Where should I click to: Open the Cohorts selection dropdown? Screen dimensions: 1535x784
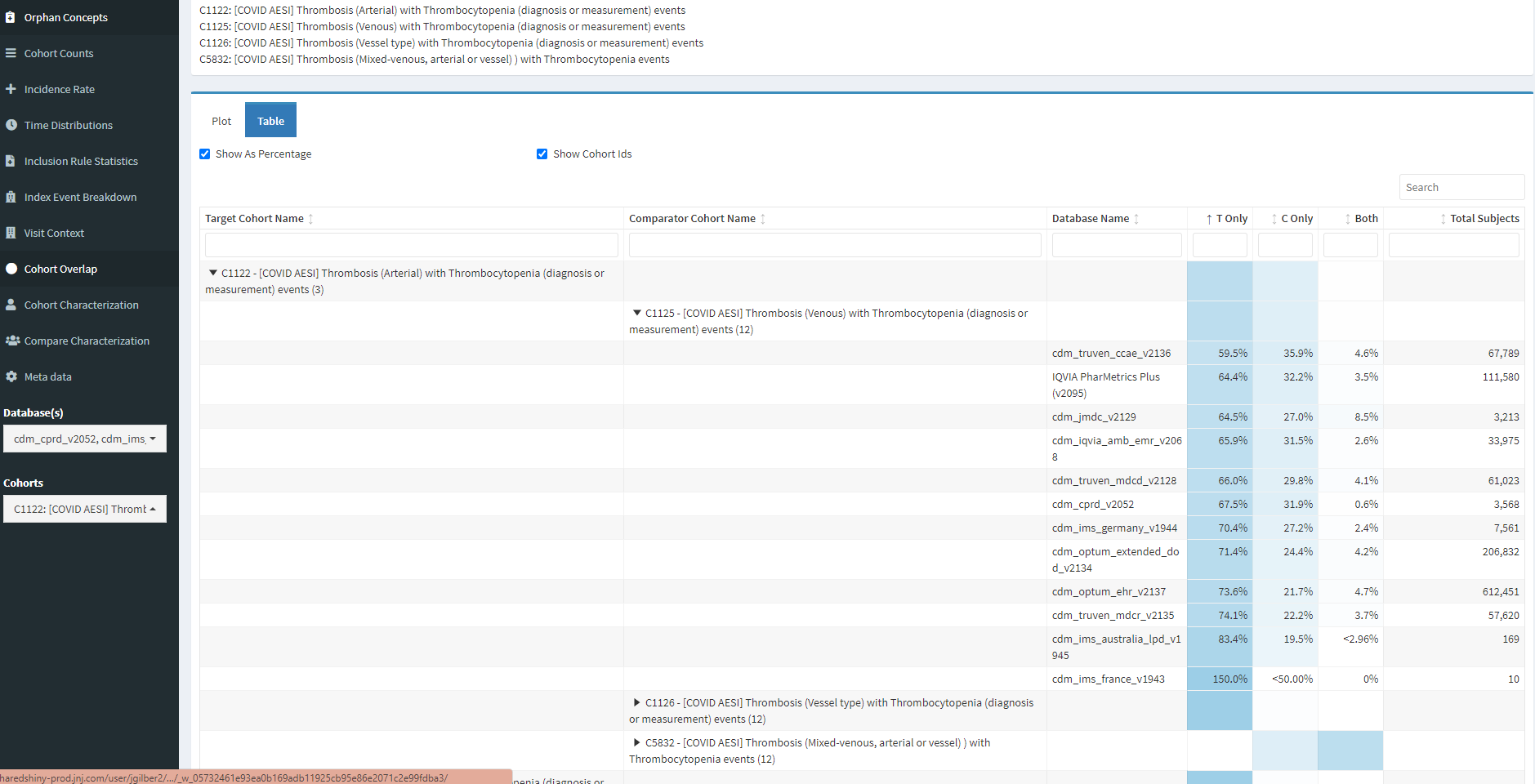[x=84, y=509]
